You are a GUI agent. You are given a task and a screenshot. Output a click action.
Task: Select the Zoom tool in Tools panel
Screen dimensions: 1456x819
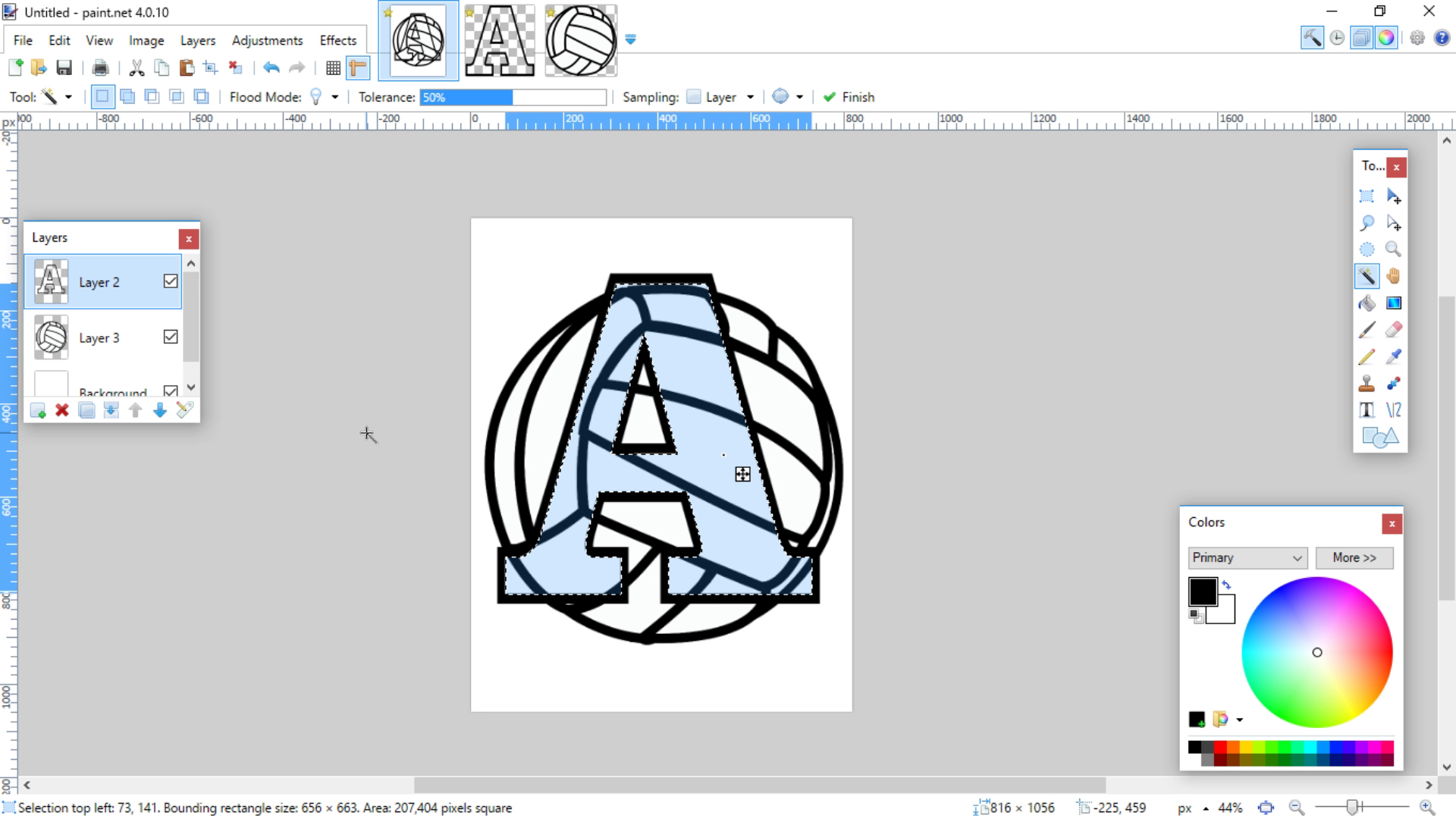pyautogui.click(x=1394, y=249)
